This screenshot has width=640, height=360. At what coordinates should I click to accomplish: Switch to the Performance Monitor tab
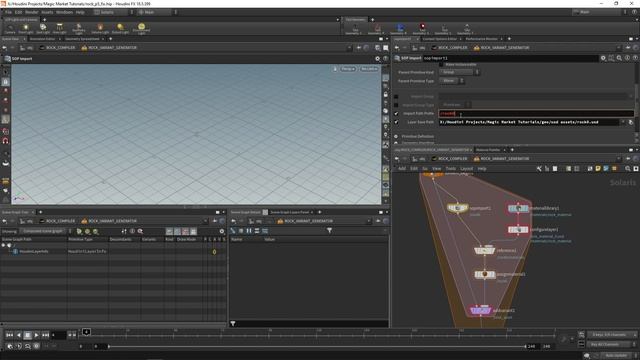[x=481, y=39]
